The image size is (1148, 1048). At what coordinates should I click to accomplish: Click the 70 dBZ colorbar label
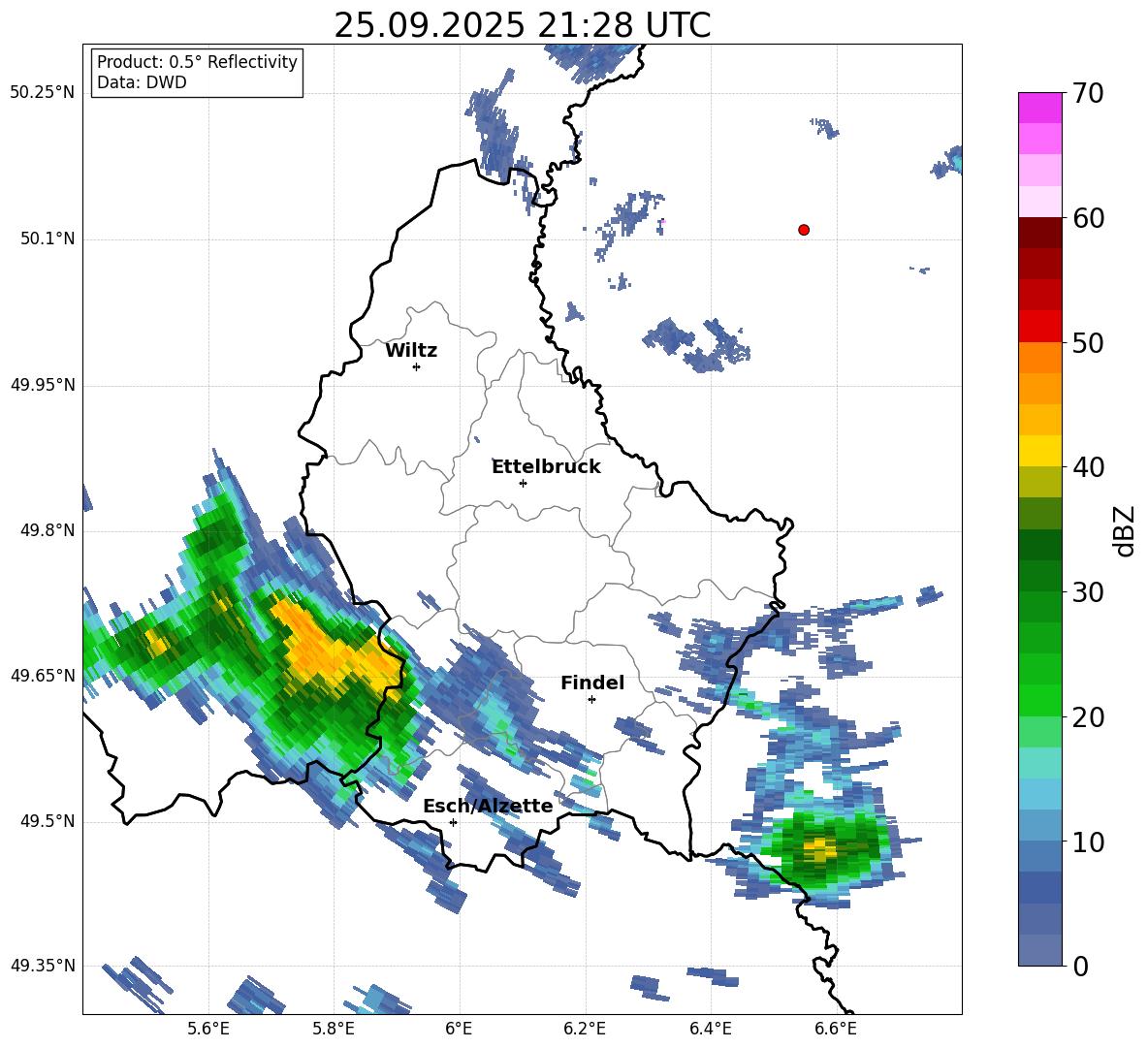[1088, 93]
